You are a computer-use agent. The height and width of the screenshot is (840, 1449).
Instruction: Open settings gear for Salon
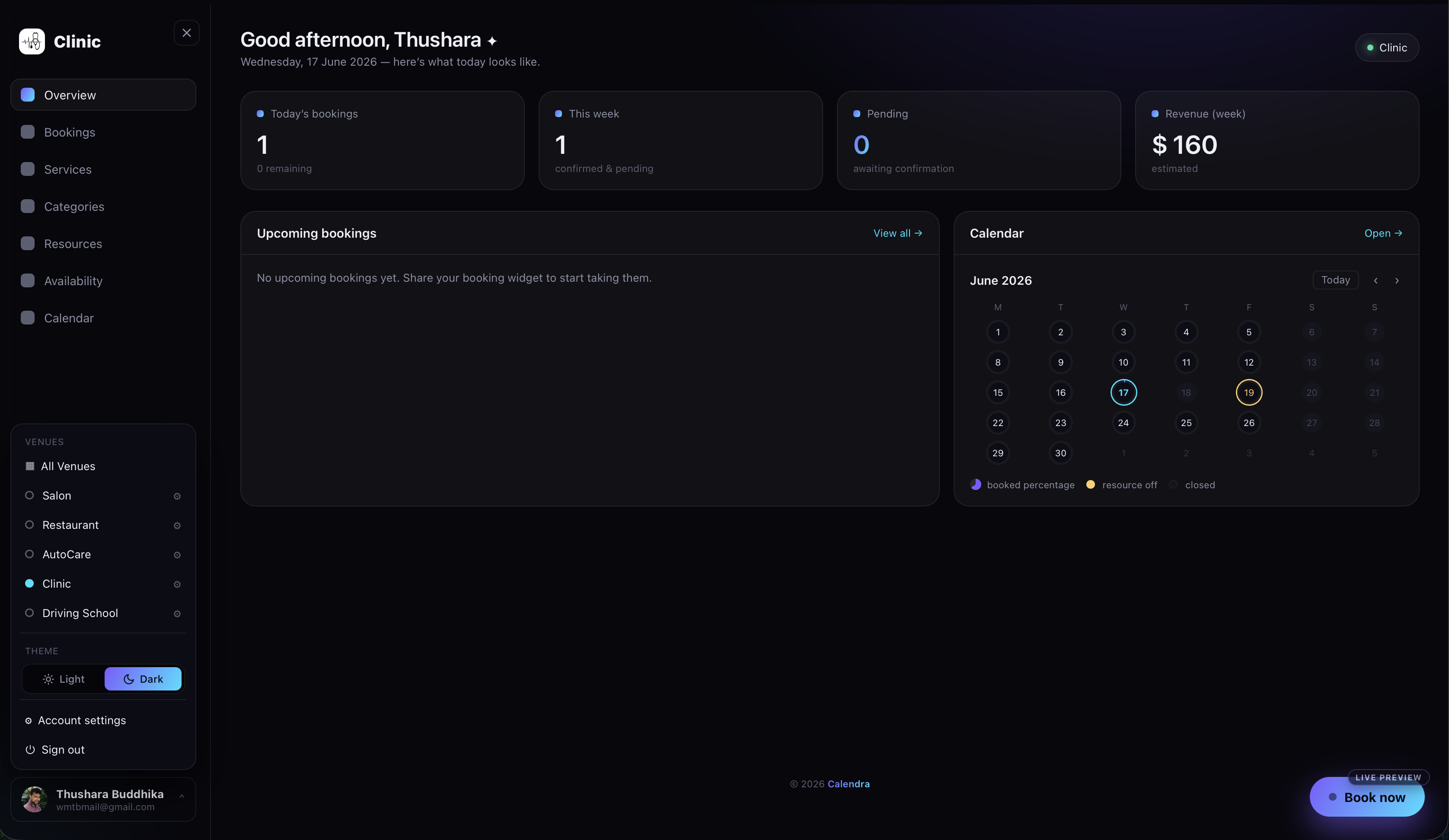click(x=177, y=496)
